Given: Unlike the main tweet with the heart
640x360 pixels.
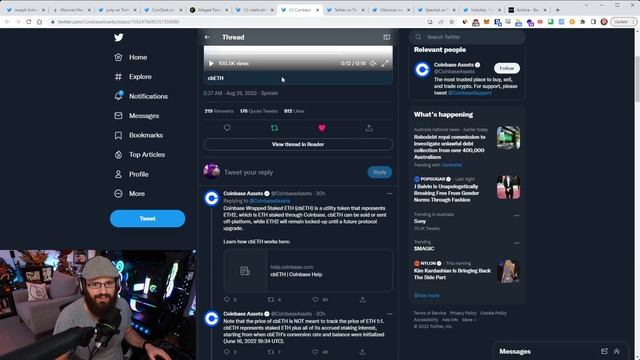Looking at the screenshot, I should [x=322, y=128].
